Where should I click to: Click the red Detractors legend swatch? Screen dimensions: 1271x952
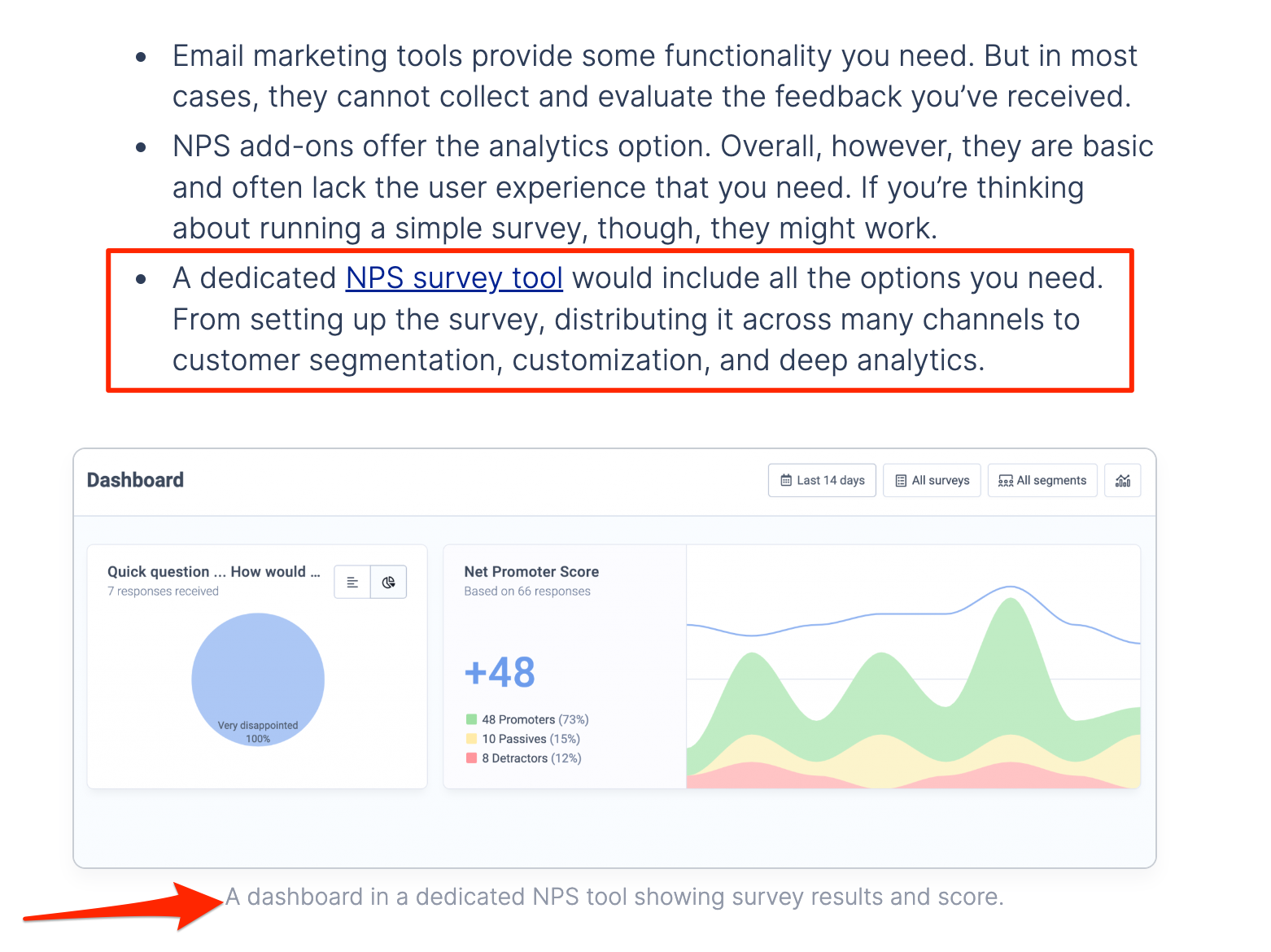[471, 758]
